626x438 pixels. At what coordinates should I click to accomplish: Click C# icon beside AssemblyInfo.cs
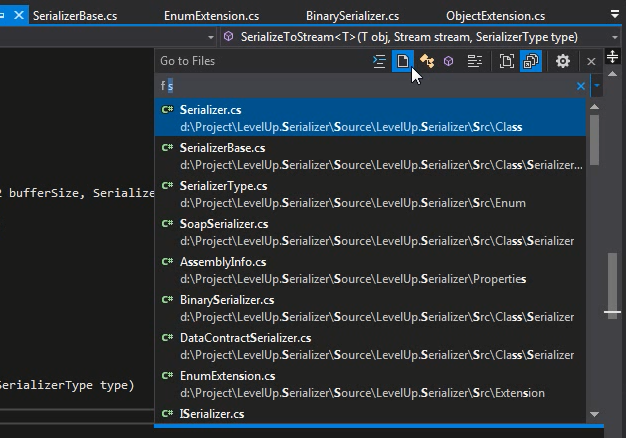[x=167, y=262]
